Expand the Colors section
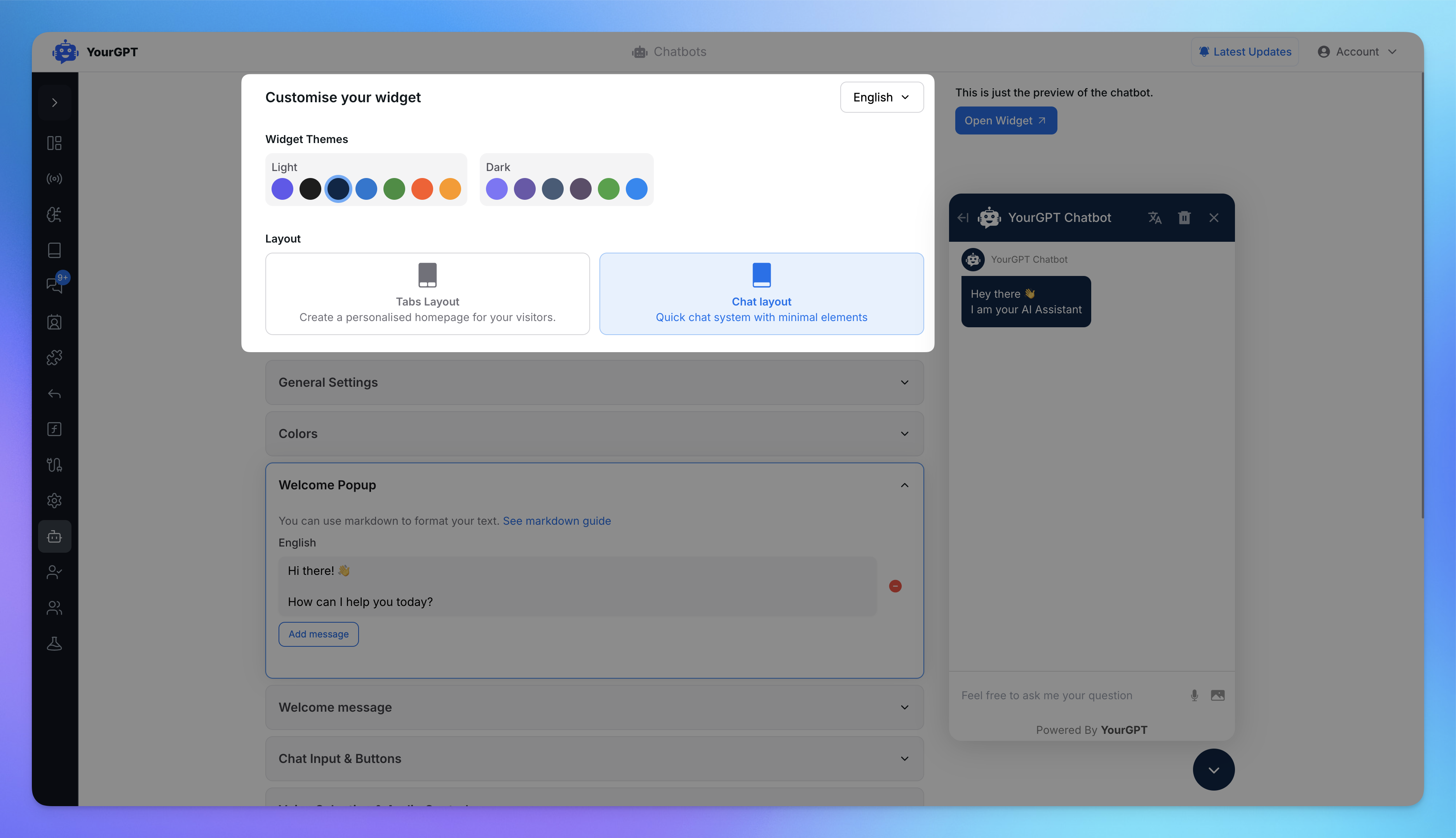Screen dimensions: 1456x838 point(595,433)
